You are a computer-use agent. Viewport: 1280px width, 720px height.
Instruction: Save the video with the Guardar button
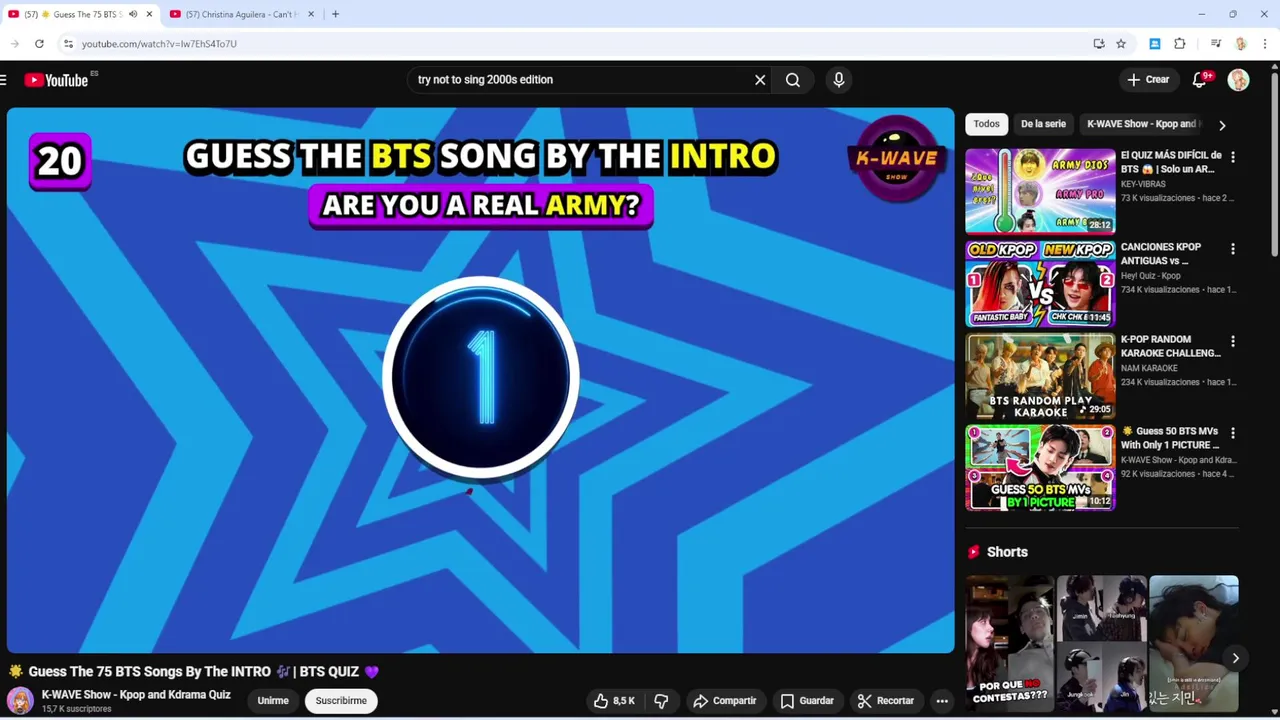(x=806, y=701)
